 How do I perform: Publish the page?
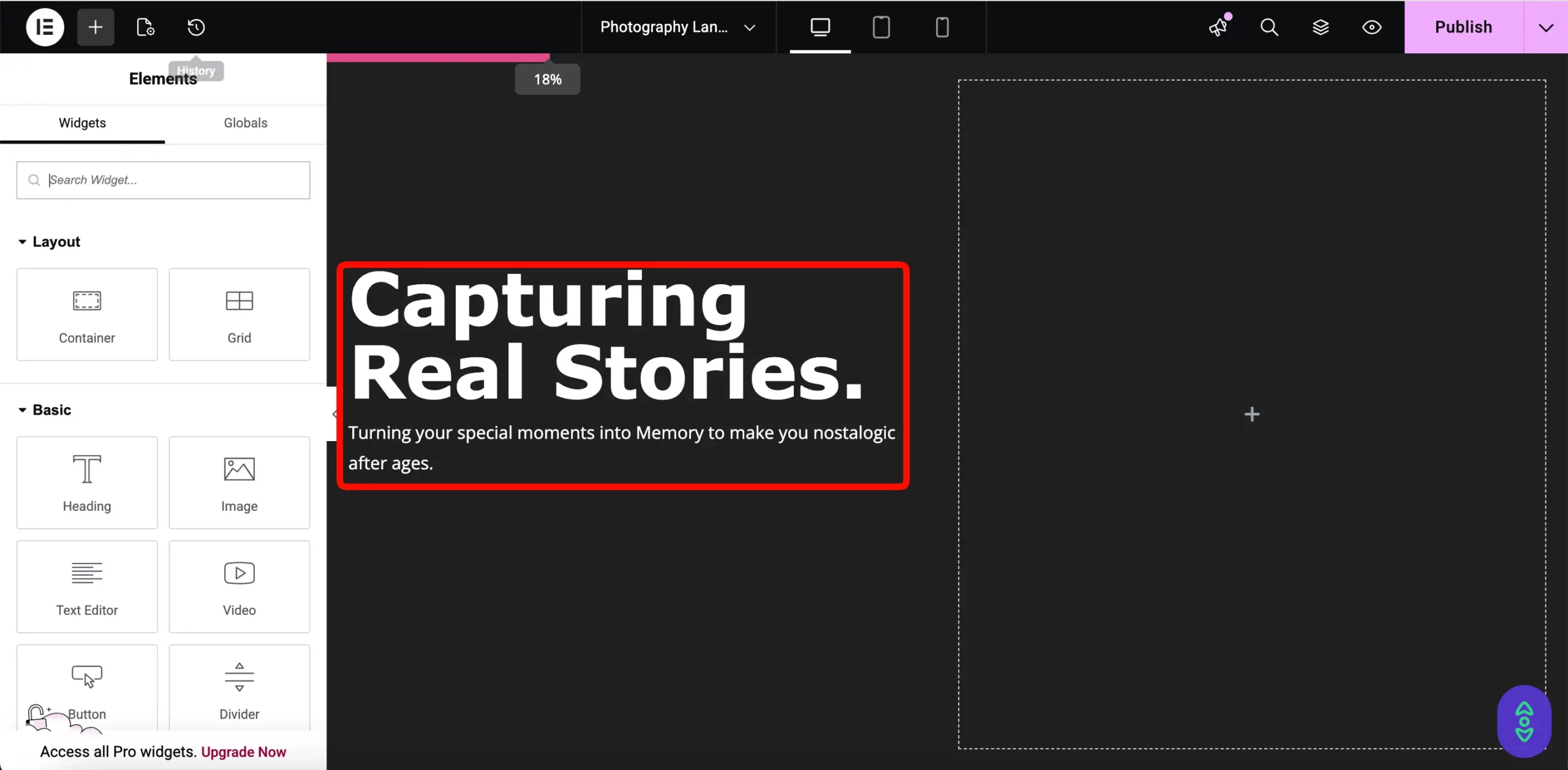tap(1463, 27)
